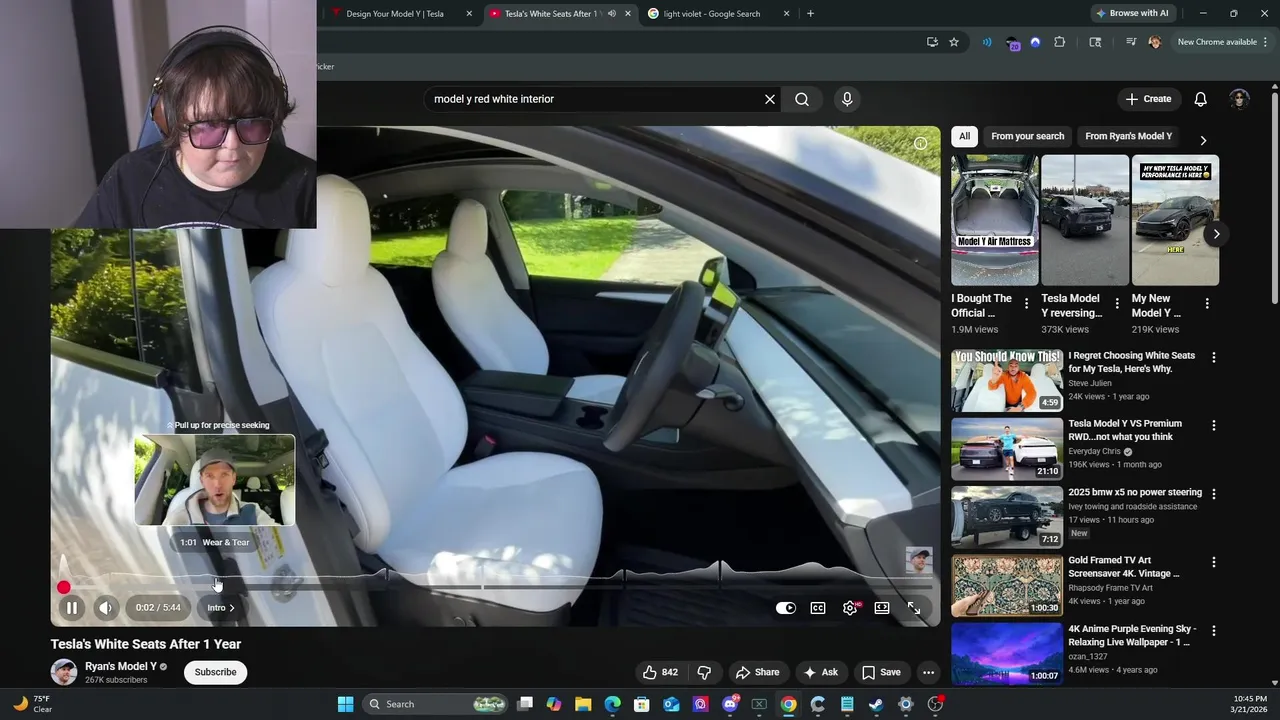
Task: Bookmark this page with star icon
Action: click(x=954, y=42)
